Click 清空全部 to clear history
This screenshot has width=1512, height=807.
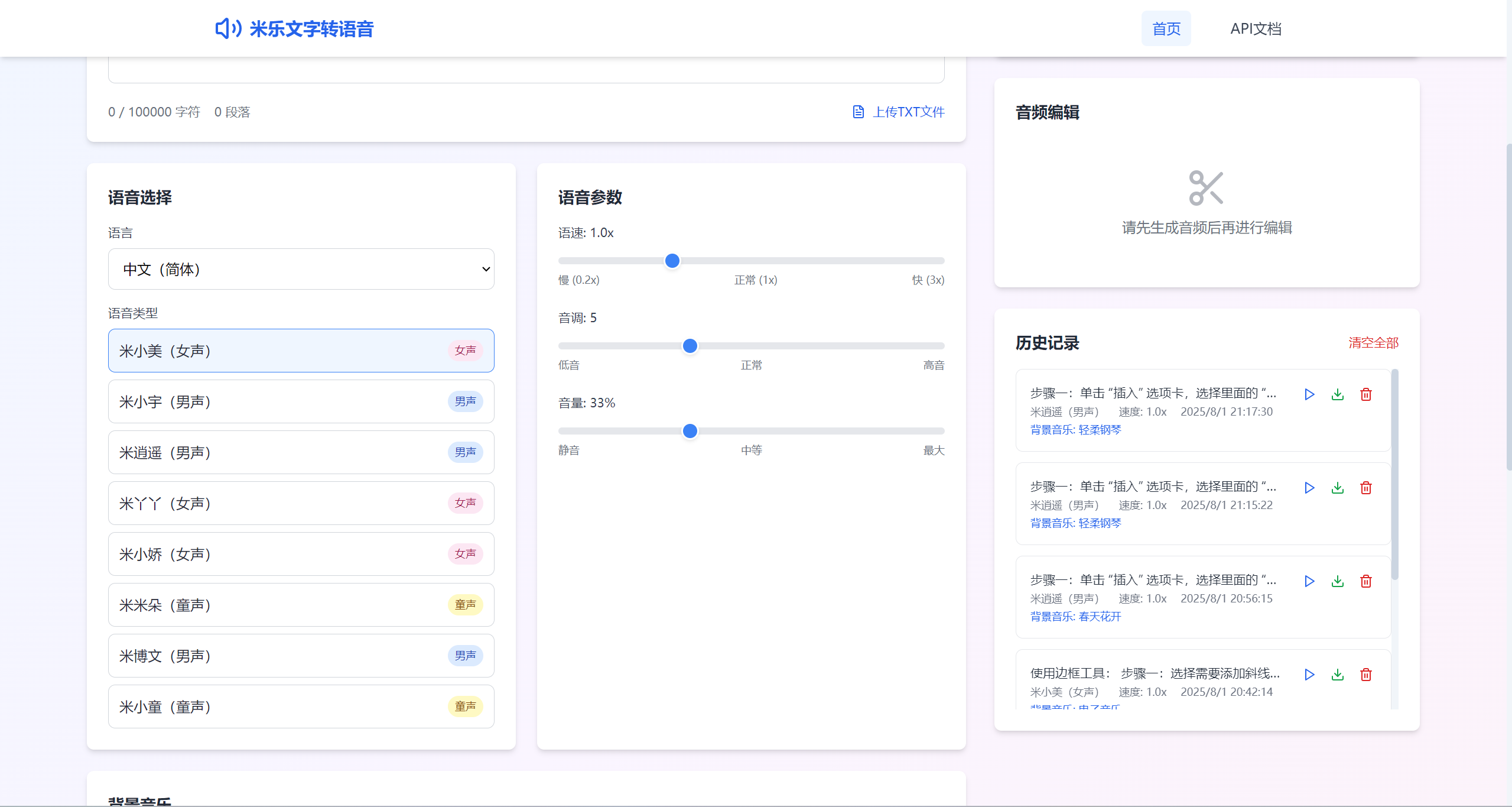(x=1373, y=343)
